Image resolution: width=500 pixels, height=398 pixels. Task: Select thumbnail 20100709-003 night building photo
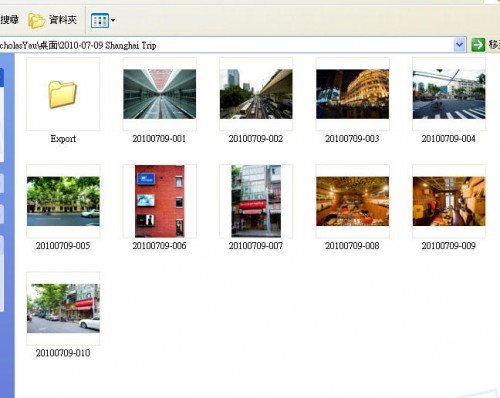coord(352,94)
